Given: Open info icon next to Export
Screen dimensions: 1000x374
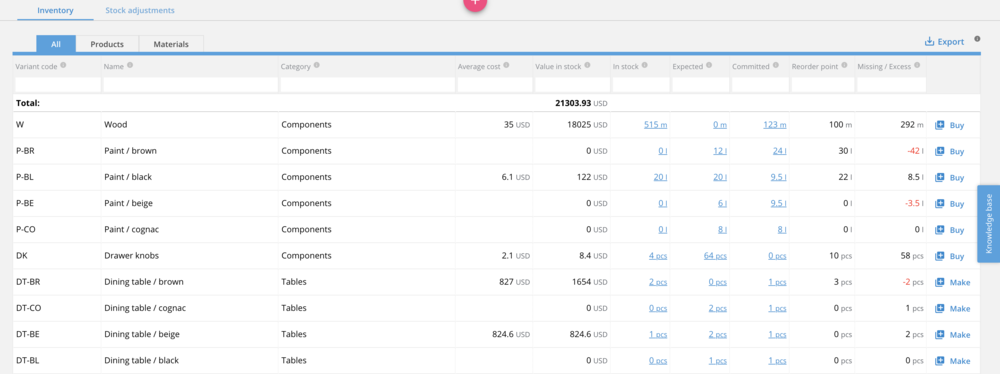Looking at the screenshot, I should [x=977, y=39].
